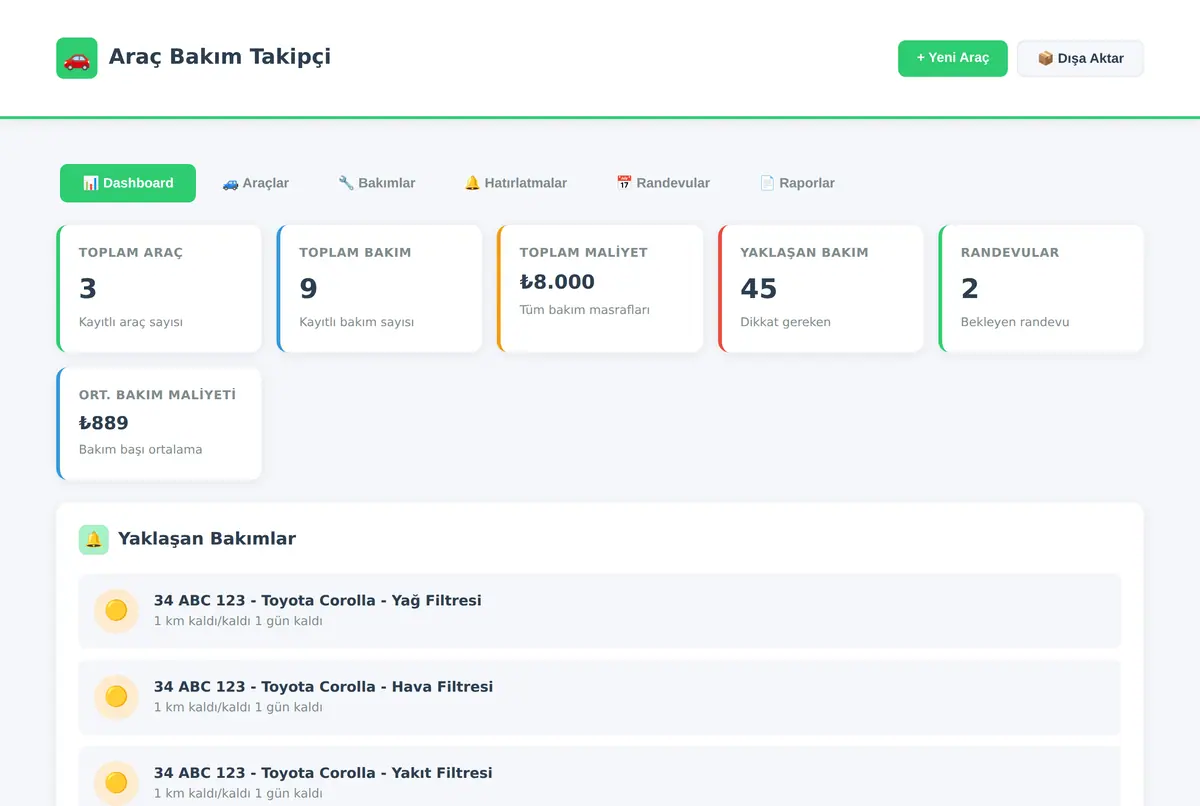Image resolution: width=1200 pixels, height=806 pixels.
Task: Select the Ort. Bakım Maliyeti card
Action: 159,423
